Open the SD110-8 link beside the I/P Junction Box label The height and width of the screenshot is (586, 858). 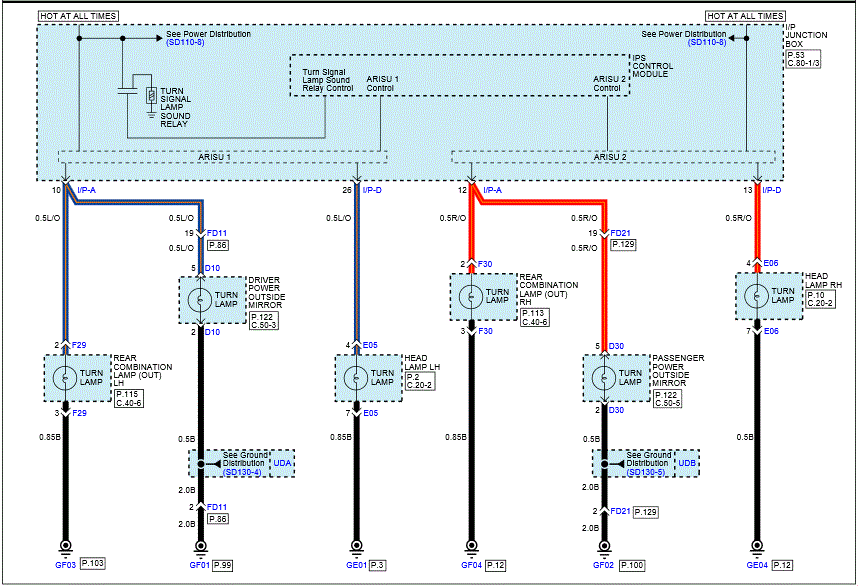[x=707, y=42]
